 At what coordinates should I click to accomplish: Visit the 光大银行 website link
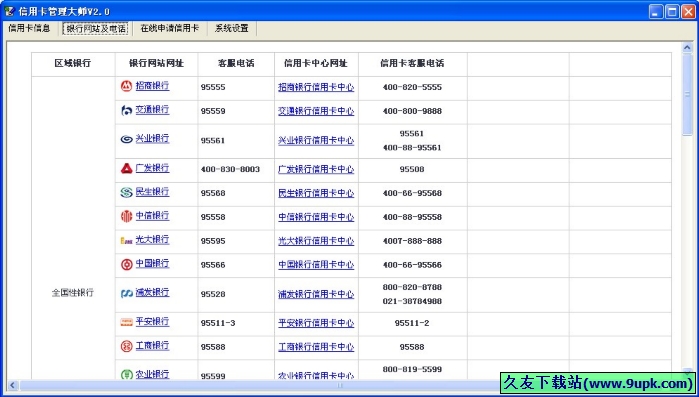click(x=152, y=240)
